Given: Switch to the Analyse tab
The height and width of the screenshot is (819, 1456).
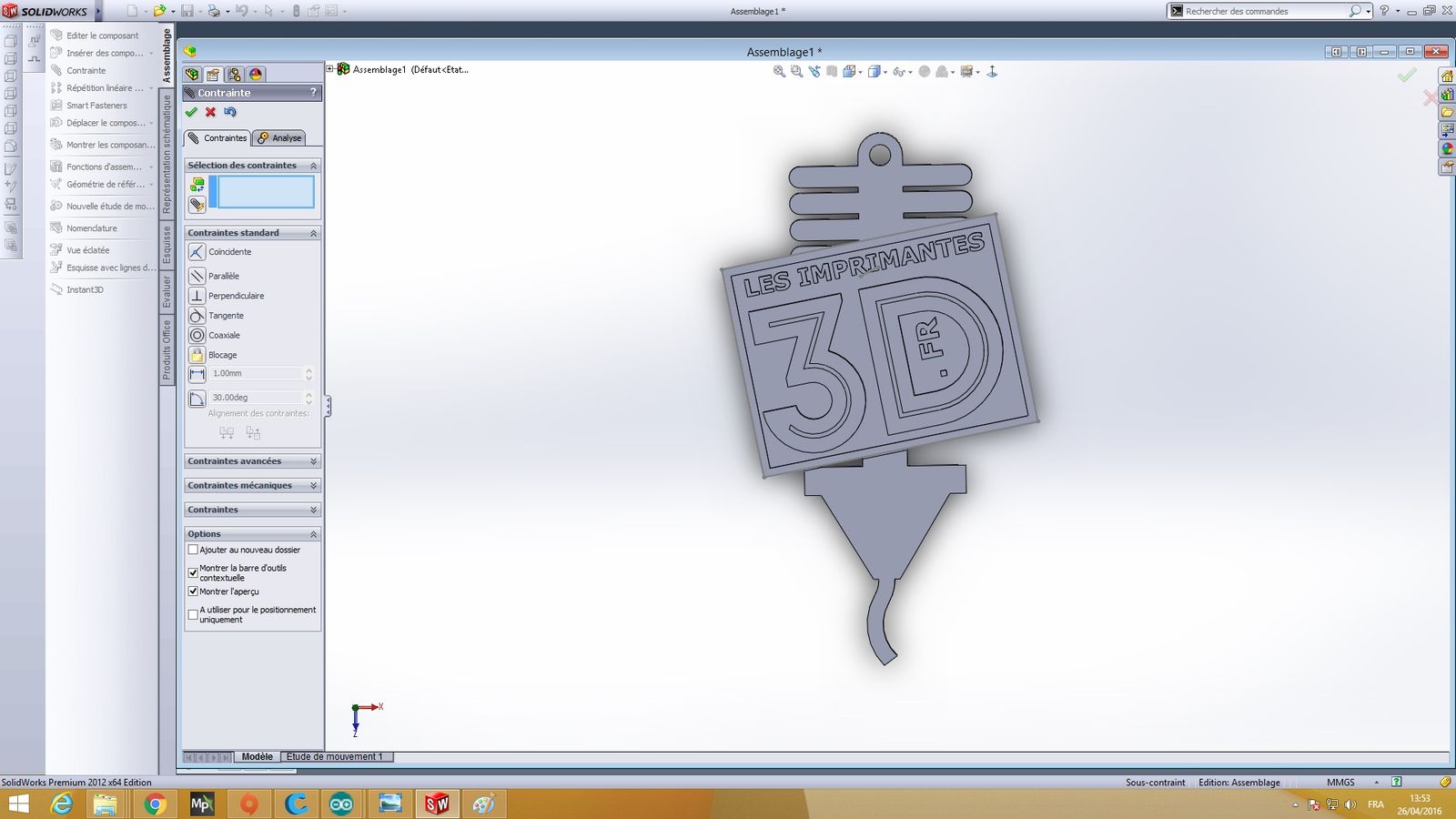Looking at the screenshot, I should (x=279, y=138).
